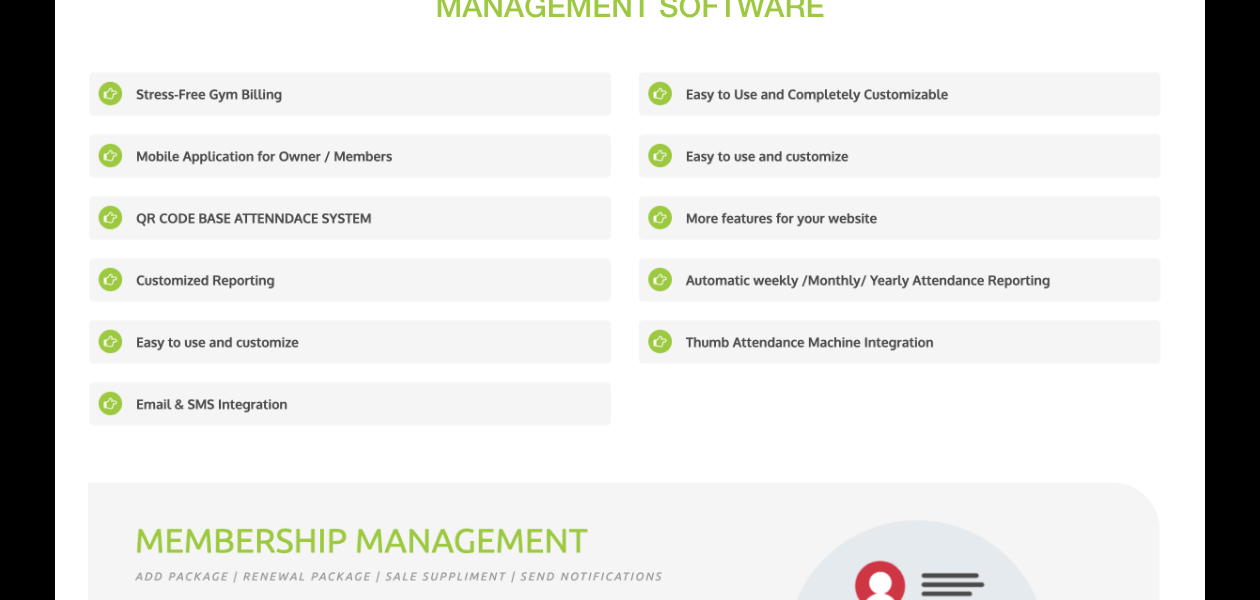
Task: Click the ADD PACKAGE | RENEWAL PACKAGE subtitle text
Action: tap(398, 576)
